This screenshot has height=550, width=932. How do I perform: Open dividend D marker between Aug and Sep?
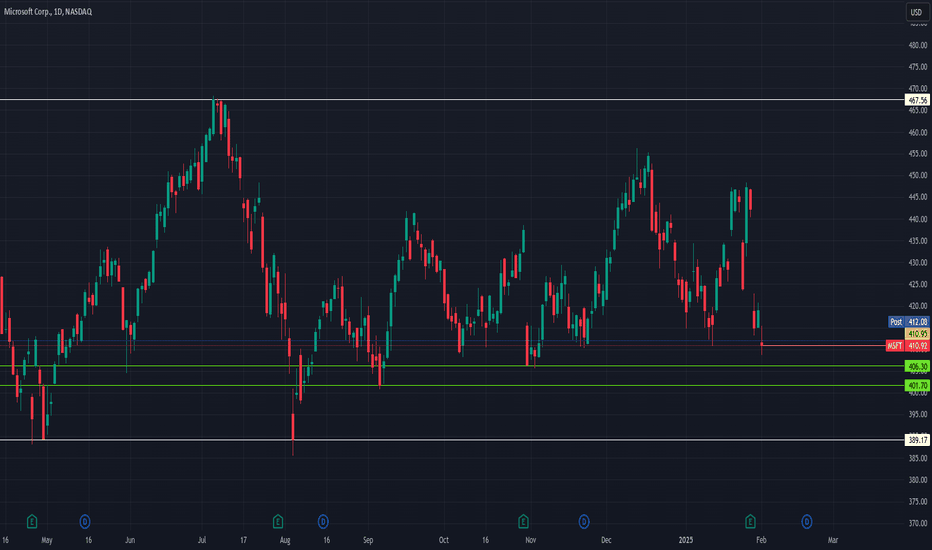pos(323,522)
